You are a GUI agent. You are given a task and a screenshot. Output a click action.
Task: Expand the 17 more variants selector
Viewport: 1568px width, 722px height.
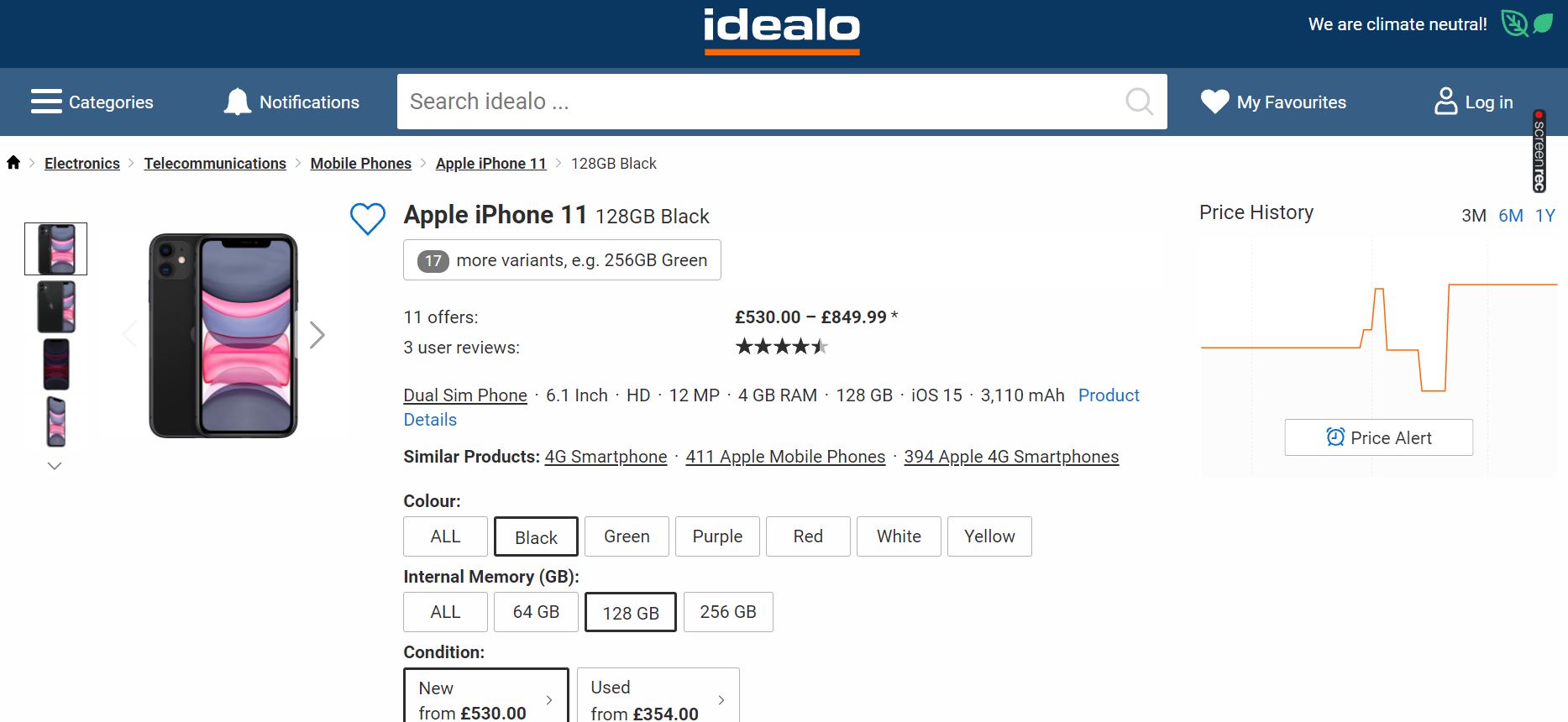coord(562,260)
